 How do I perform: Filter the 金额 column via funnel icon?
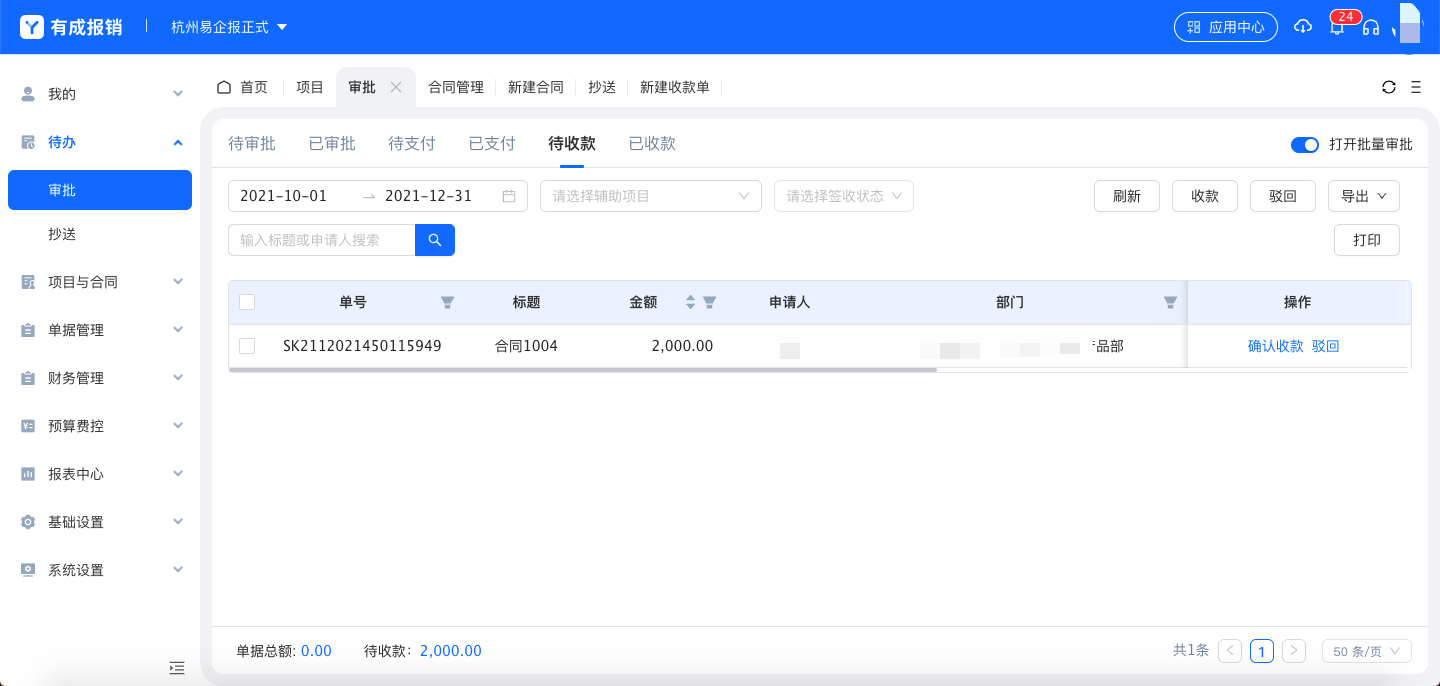(x=710, y=302)
